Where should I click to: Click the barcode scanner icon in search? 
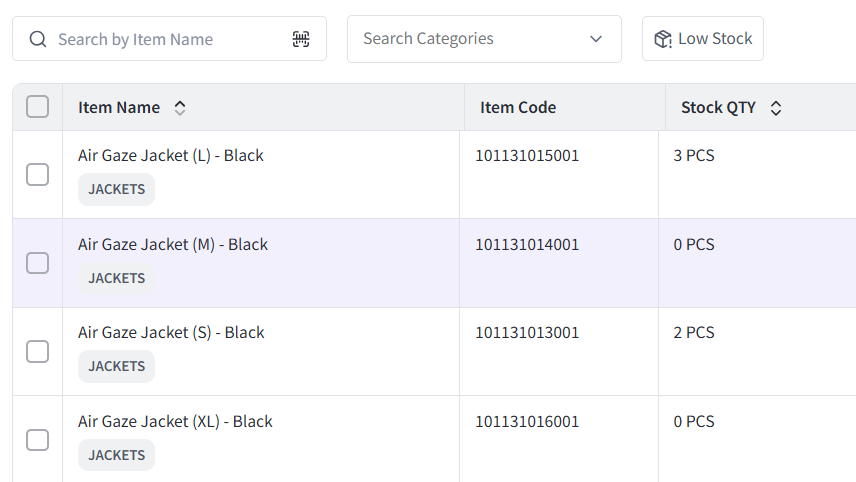pyautogui.click(x=301, y=39)
